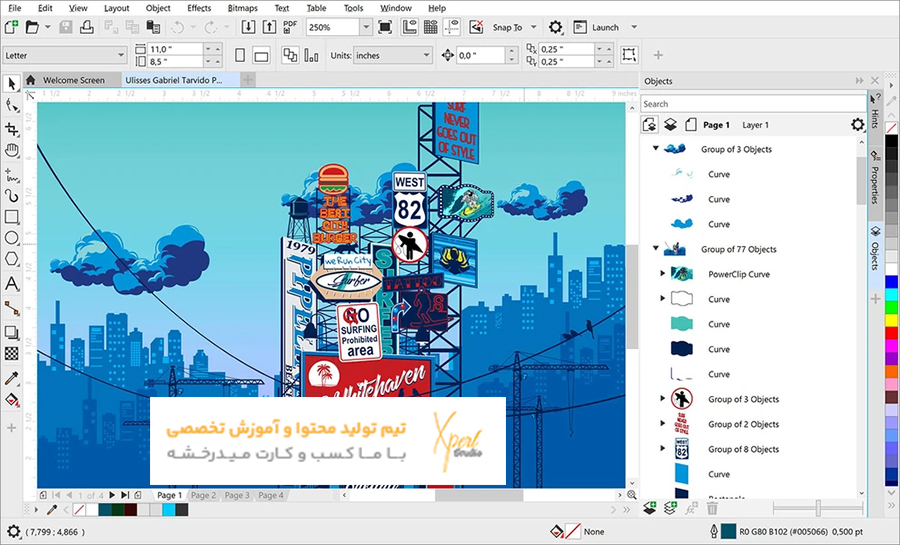This screenshot has height=545, width=900.
Task: Select the Pan hand tool
Action: [x=11, y=150]
